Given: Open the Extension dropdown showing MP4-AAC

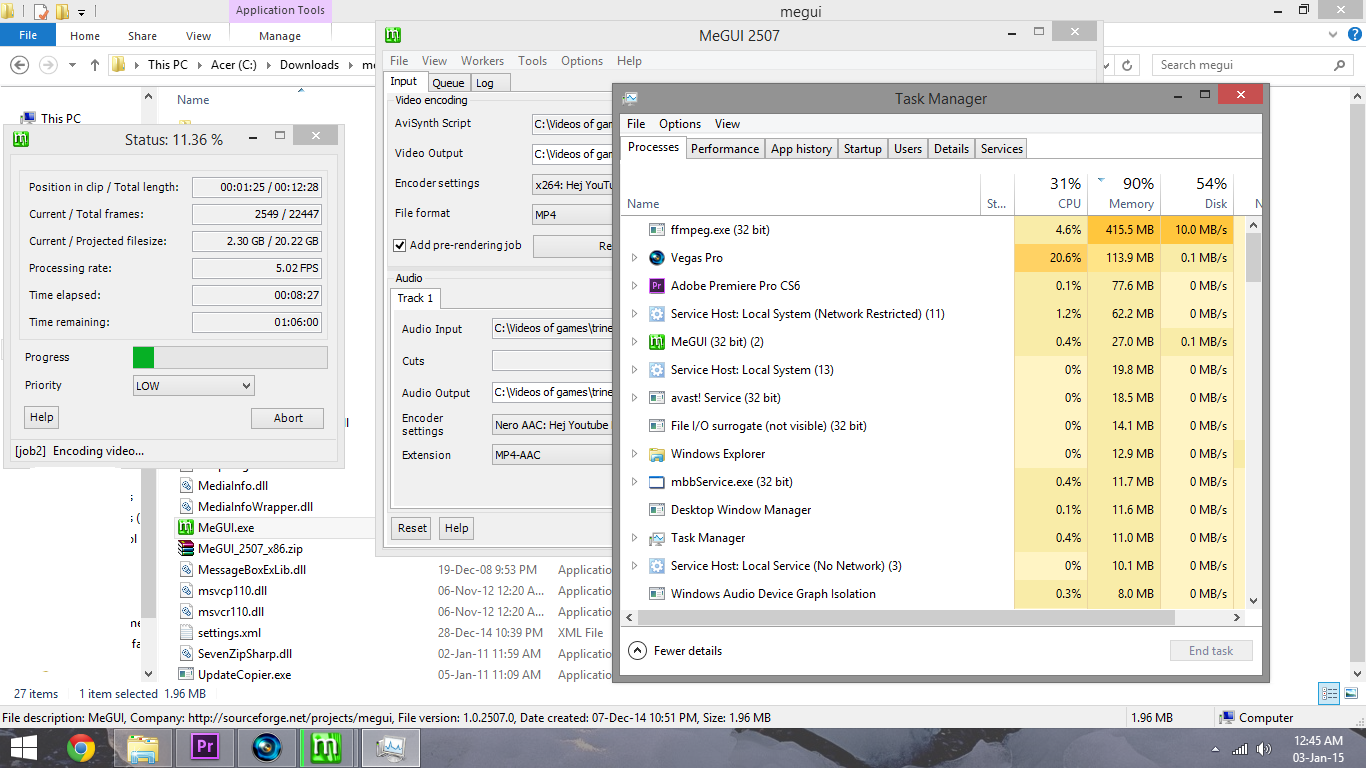Looking at the screenshot, I should point(553,455).
